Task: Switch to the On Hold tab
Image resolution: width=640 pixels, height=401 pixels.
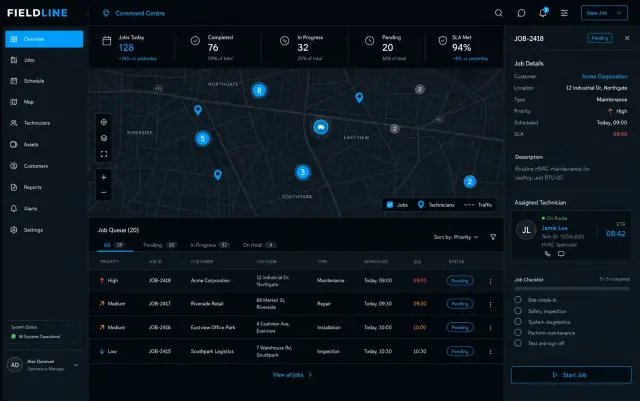Action: (259, 245)
